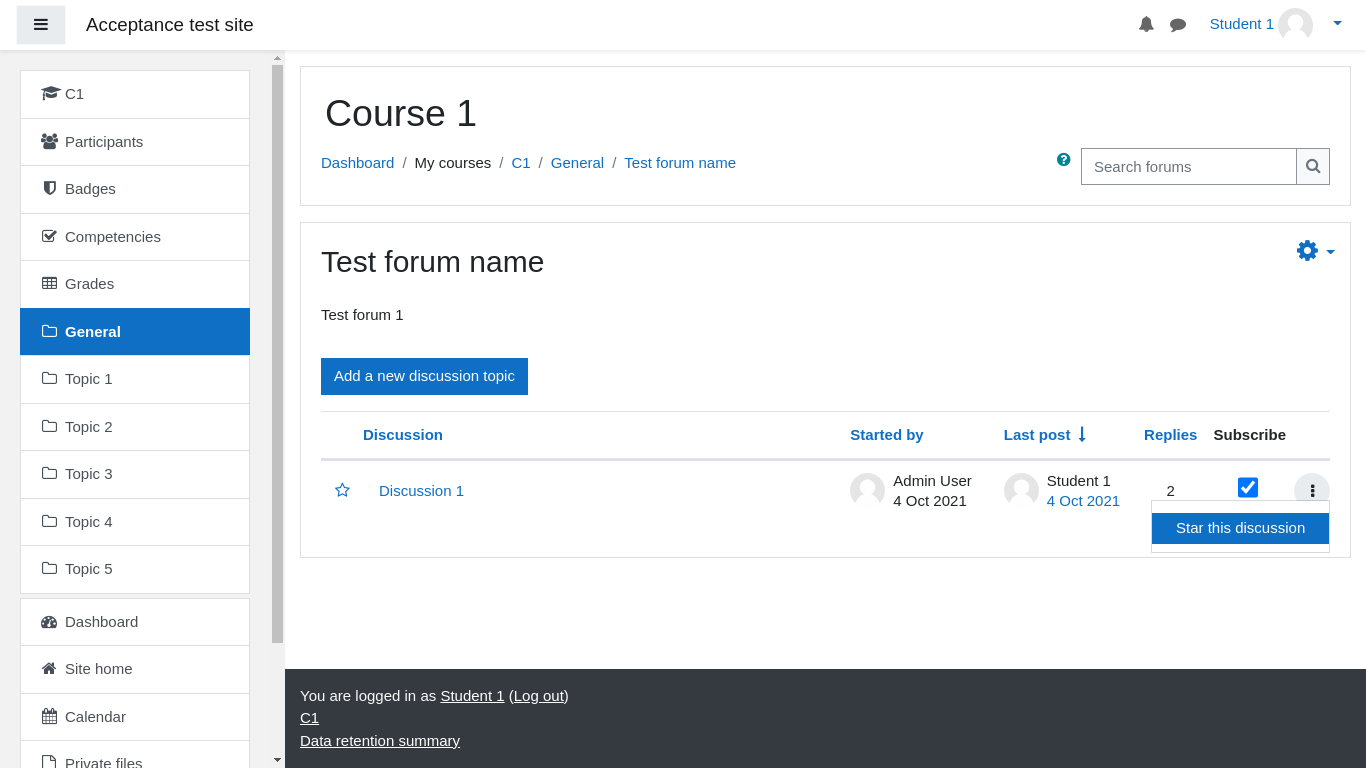Open the messages speech bubble icon
Viewport: 1366px width, 768px height.
(x=1178, y=24)
